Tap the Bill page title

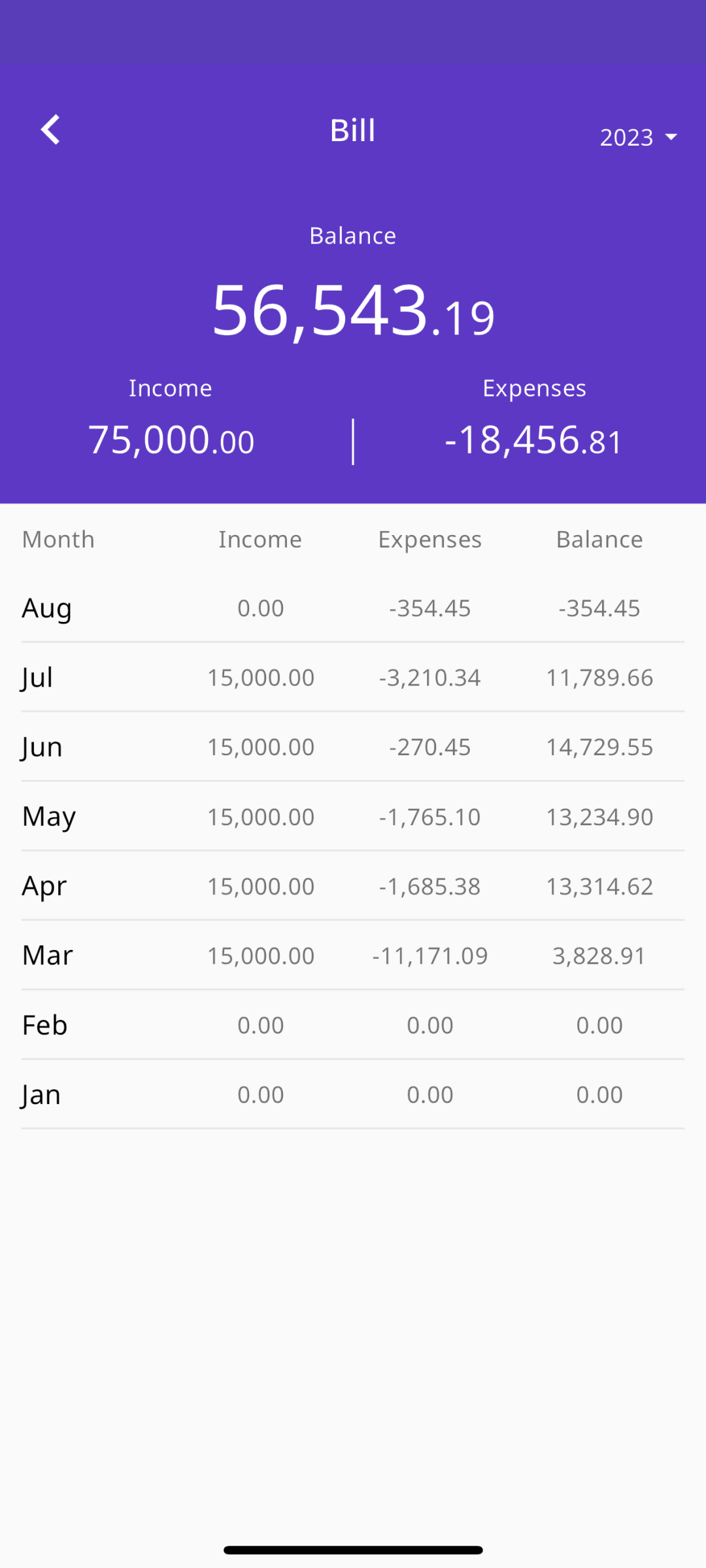click(353, 130)
